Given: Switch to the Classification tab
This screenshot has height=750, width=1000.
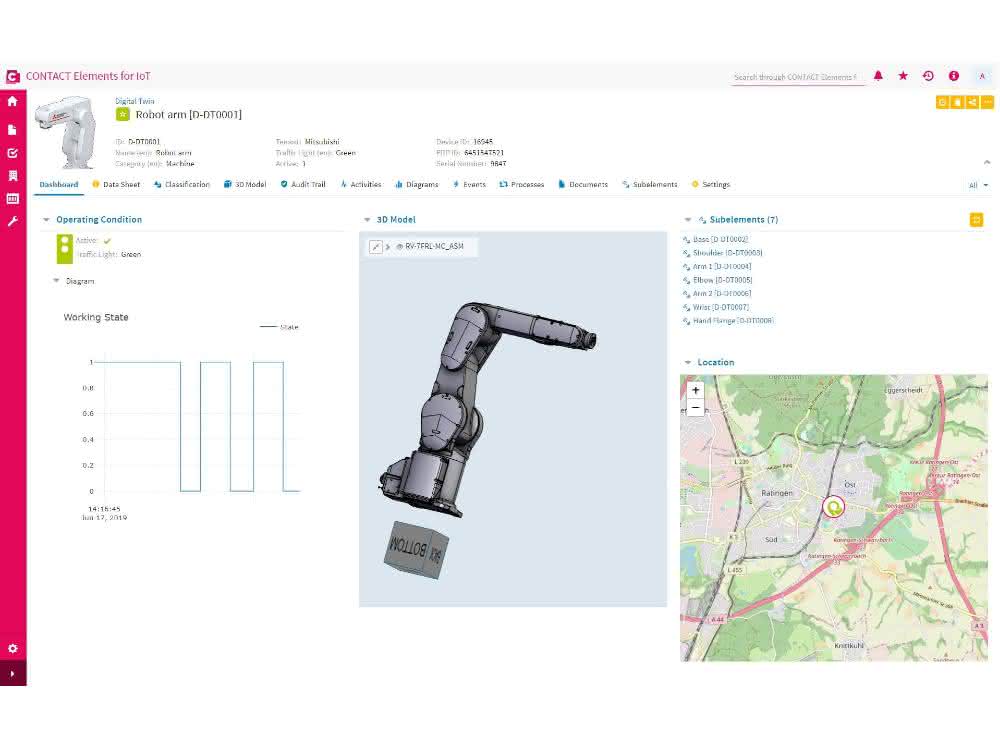Looking at the screenshot, I should coord(182,184).
